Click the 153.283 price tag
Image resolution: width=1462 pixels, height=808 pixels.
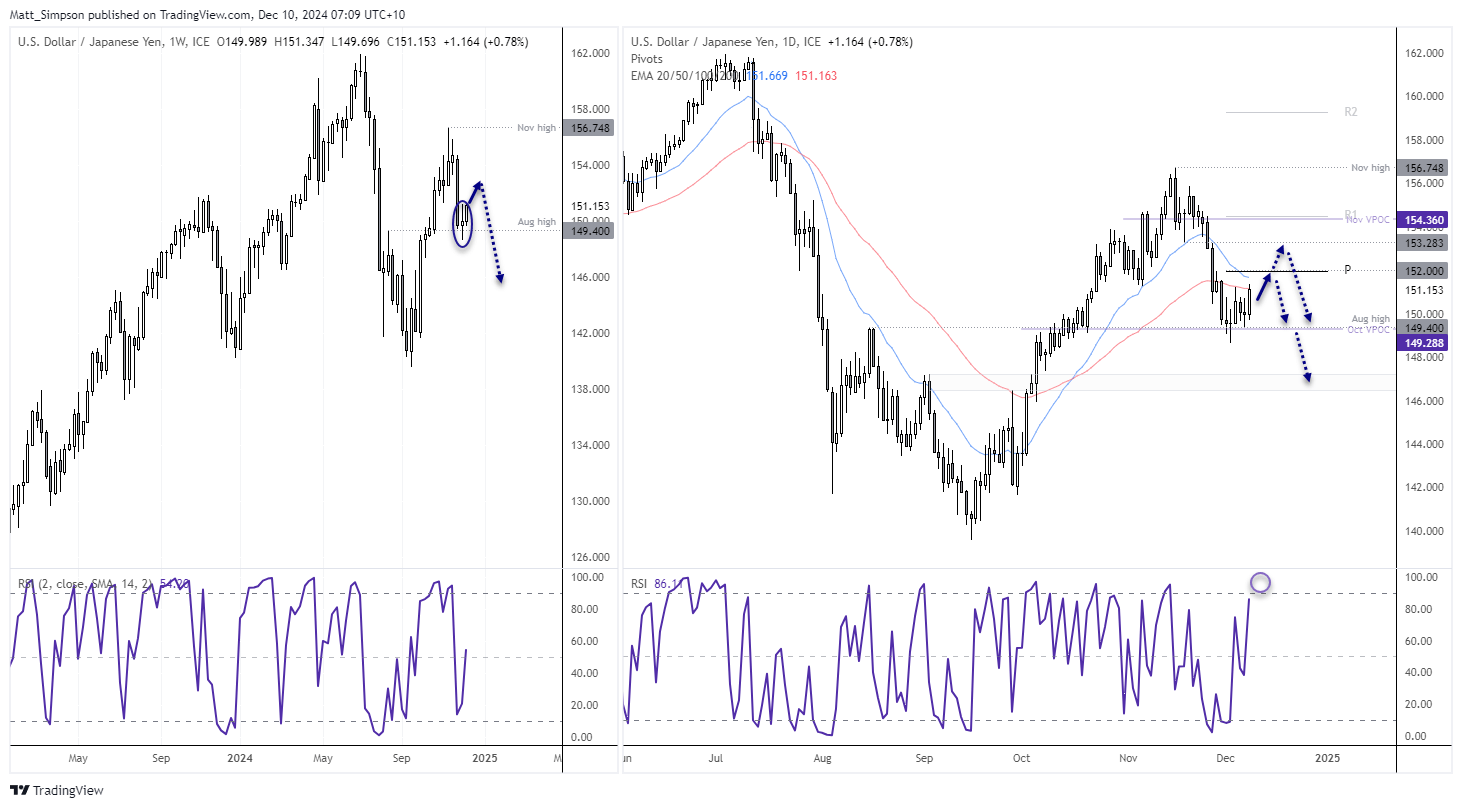(1424, 242)
